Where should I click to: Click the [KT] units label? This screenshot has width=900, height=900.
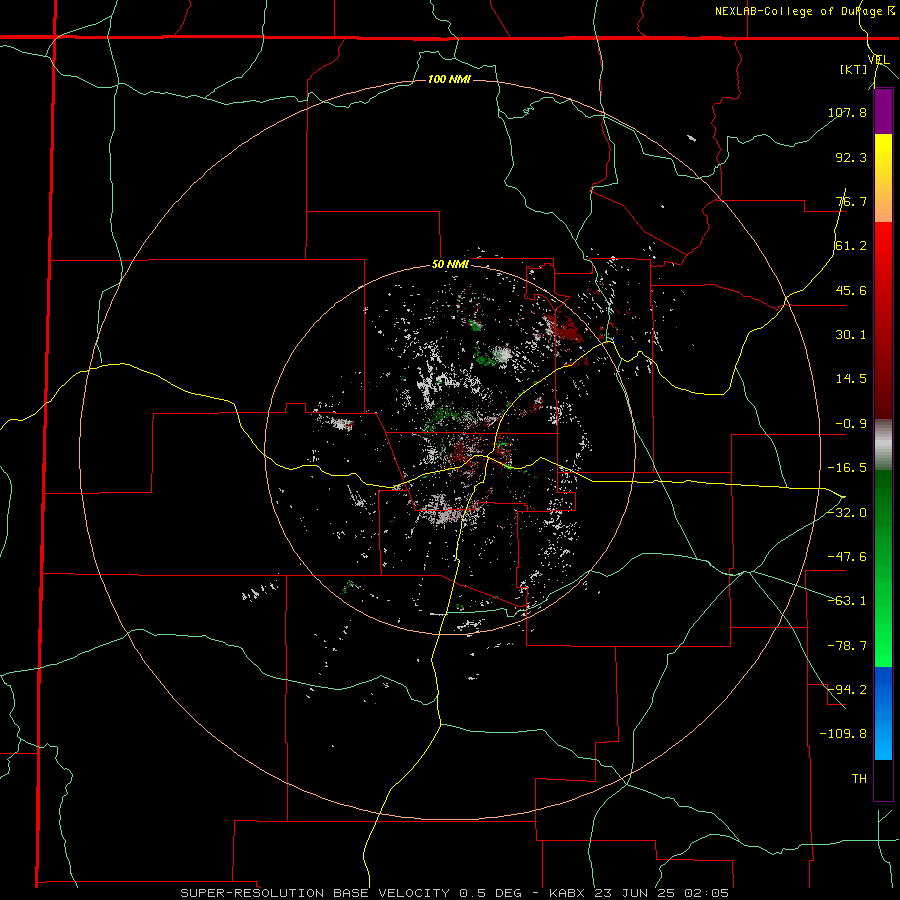[x=854, y=69]
